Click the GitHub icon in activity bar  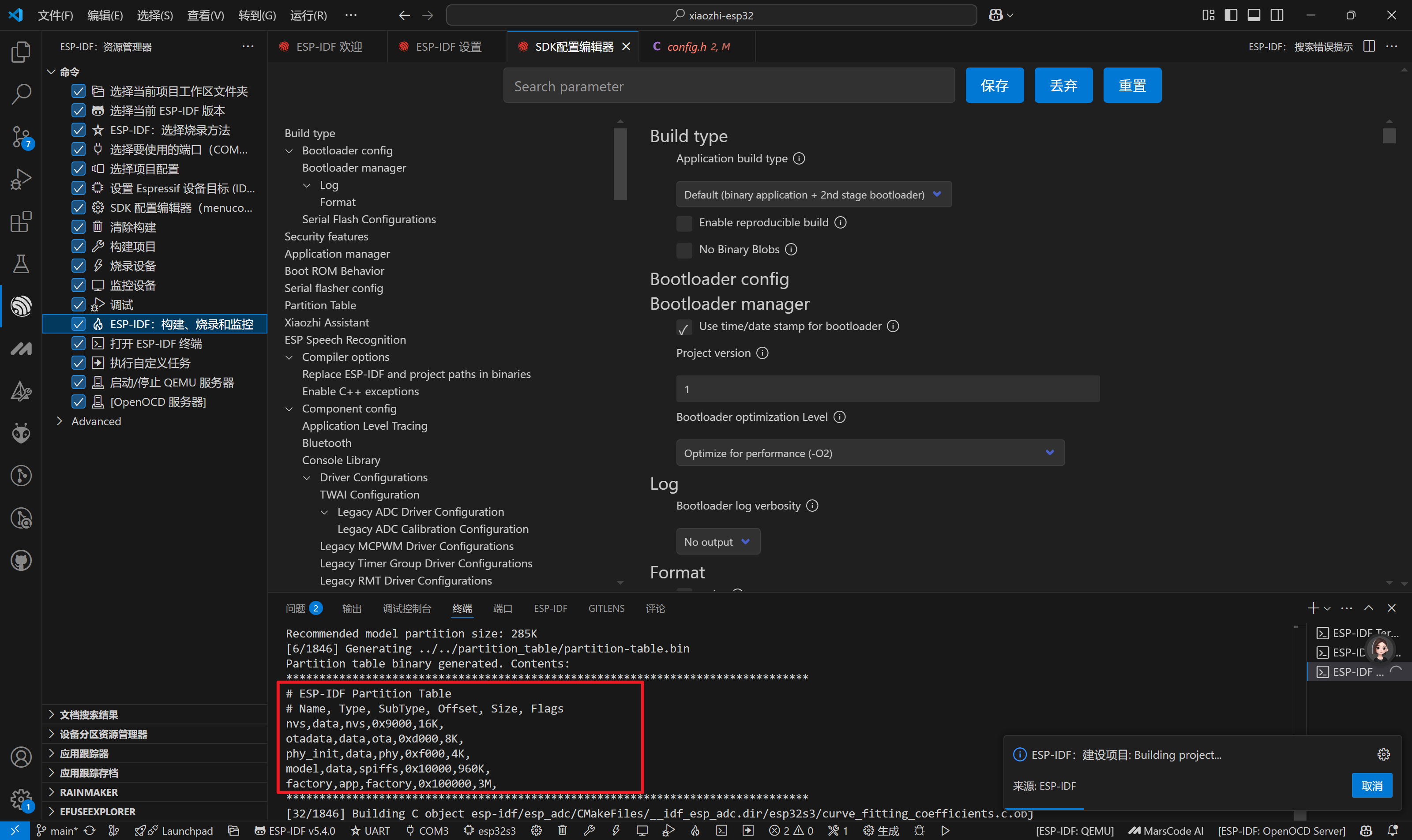[x=21, y=560]
